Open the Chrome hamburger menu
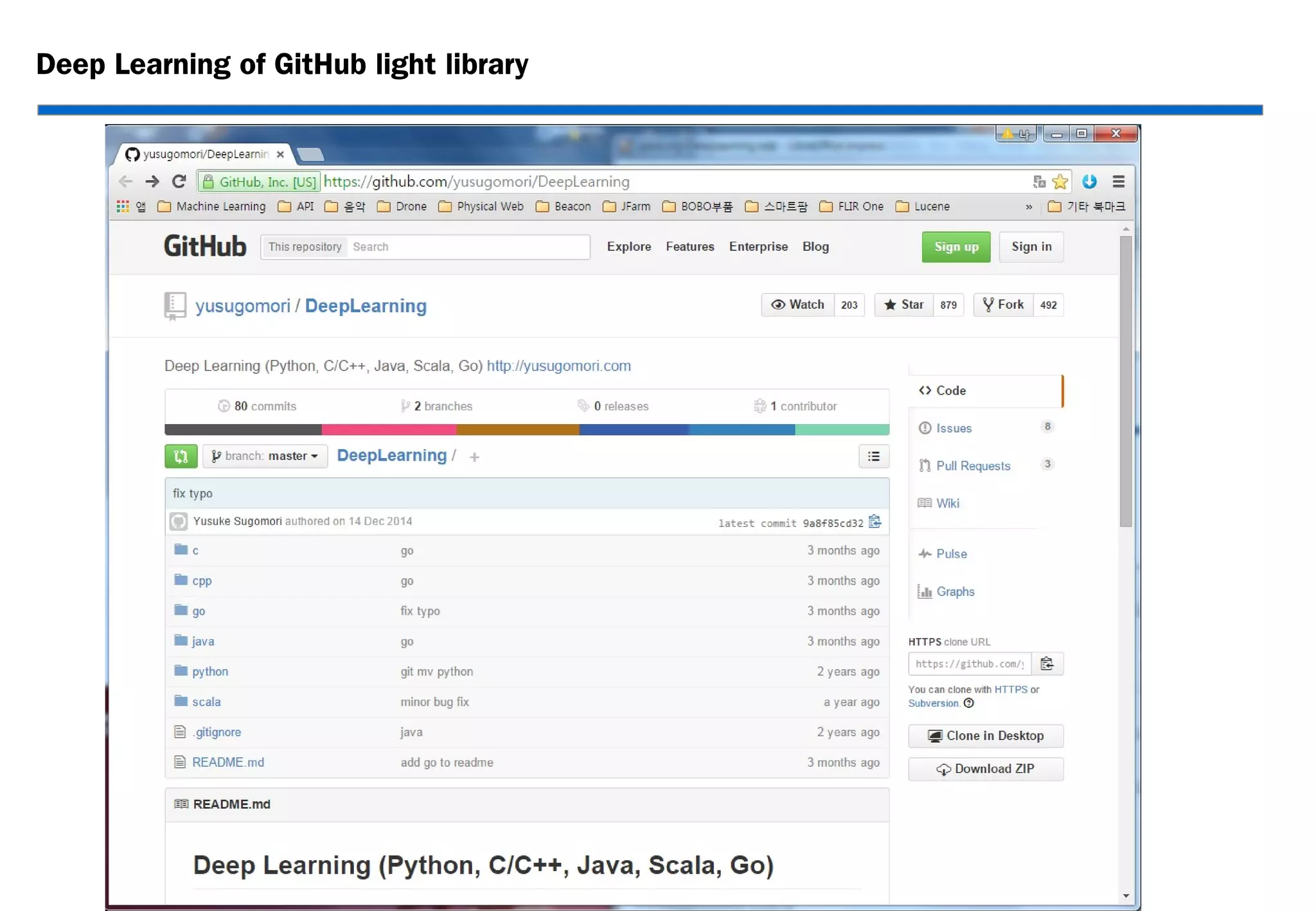The height and width of the screenshot is (911, 1316). [1119, 182]
